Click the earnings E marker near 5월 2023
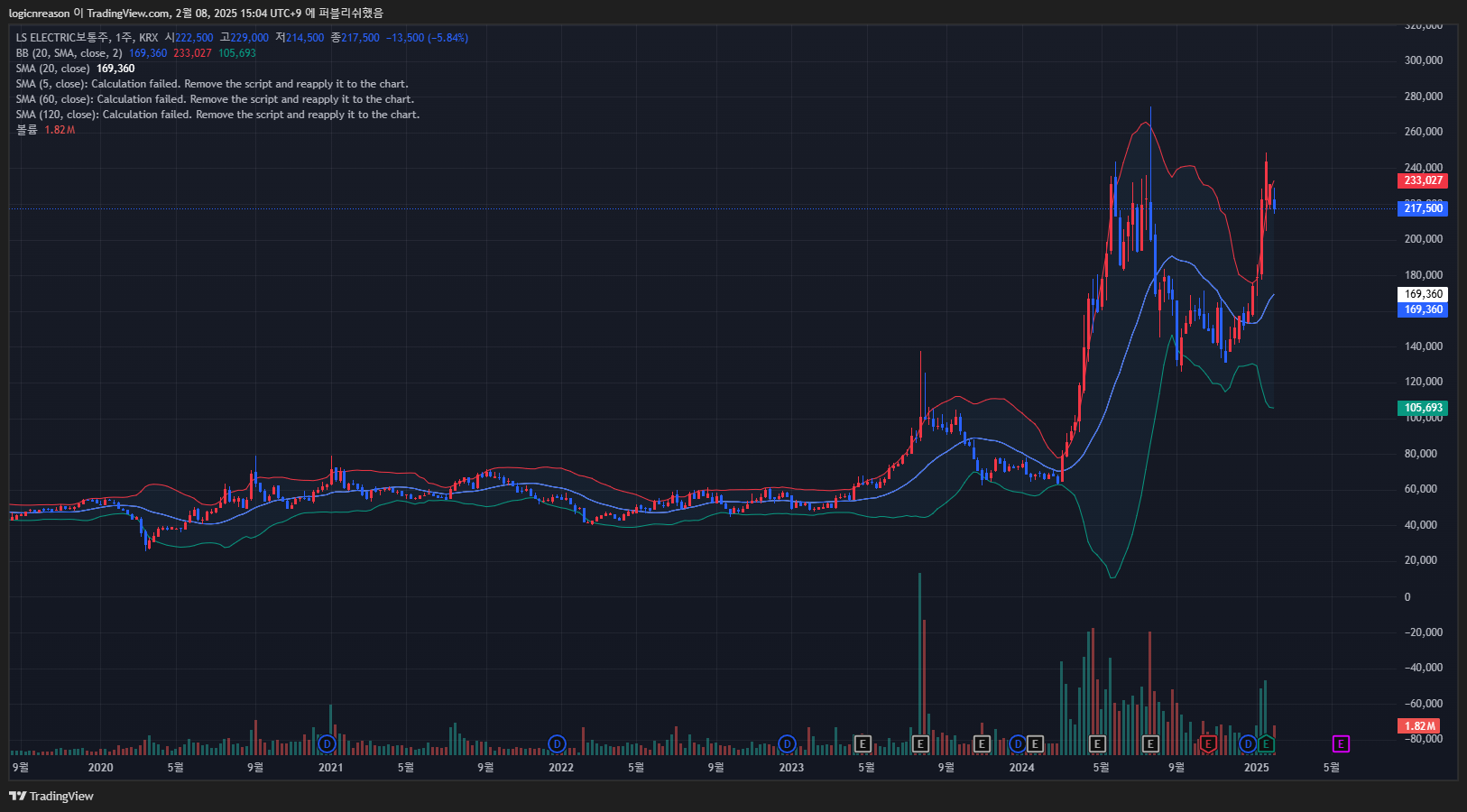The width and height of the screenshot is (1467, 812). (x=863, y=744)
